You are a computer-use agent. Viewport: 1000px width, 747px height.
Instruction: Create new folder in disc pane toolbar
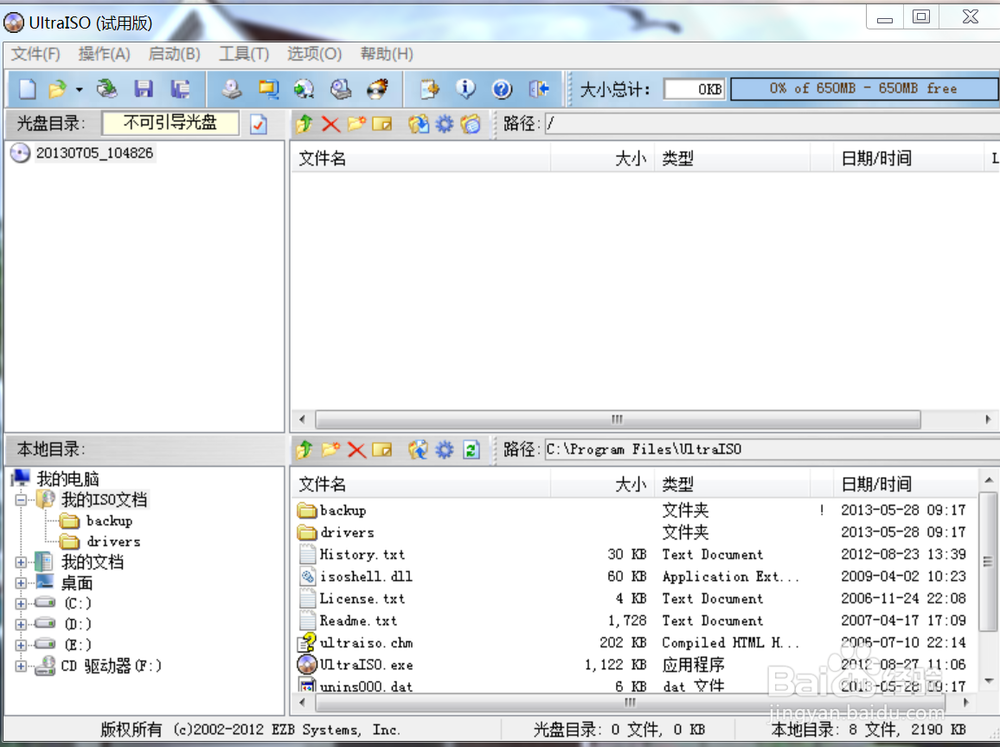coord(356,124)
